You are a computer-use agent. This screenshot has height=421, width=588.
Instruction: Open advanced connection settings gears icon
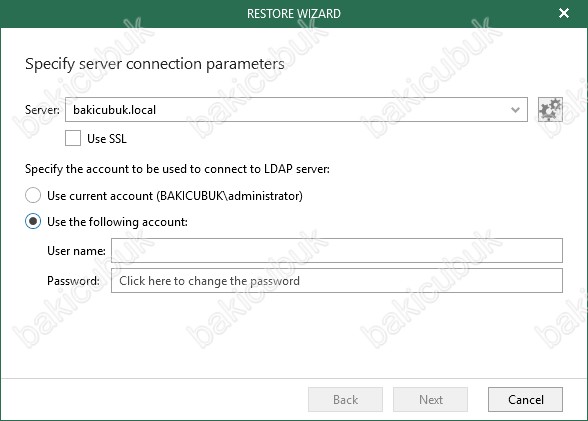pyautogui.click(x=550, y=109)
